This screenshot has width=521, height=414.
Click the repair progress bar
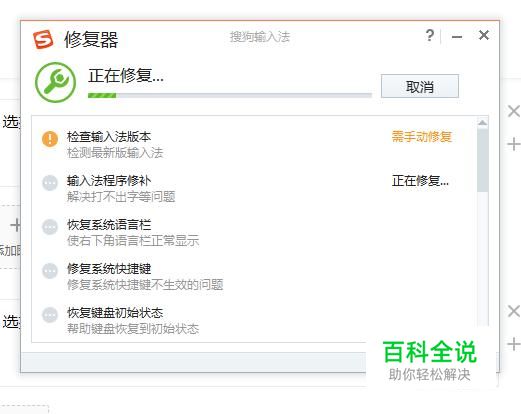(x=230, y=96)
